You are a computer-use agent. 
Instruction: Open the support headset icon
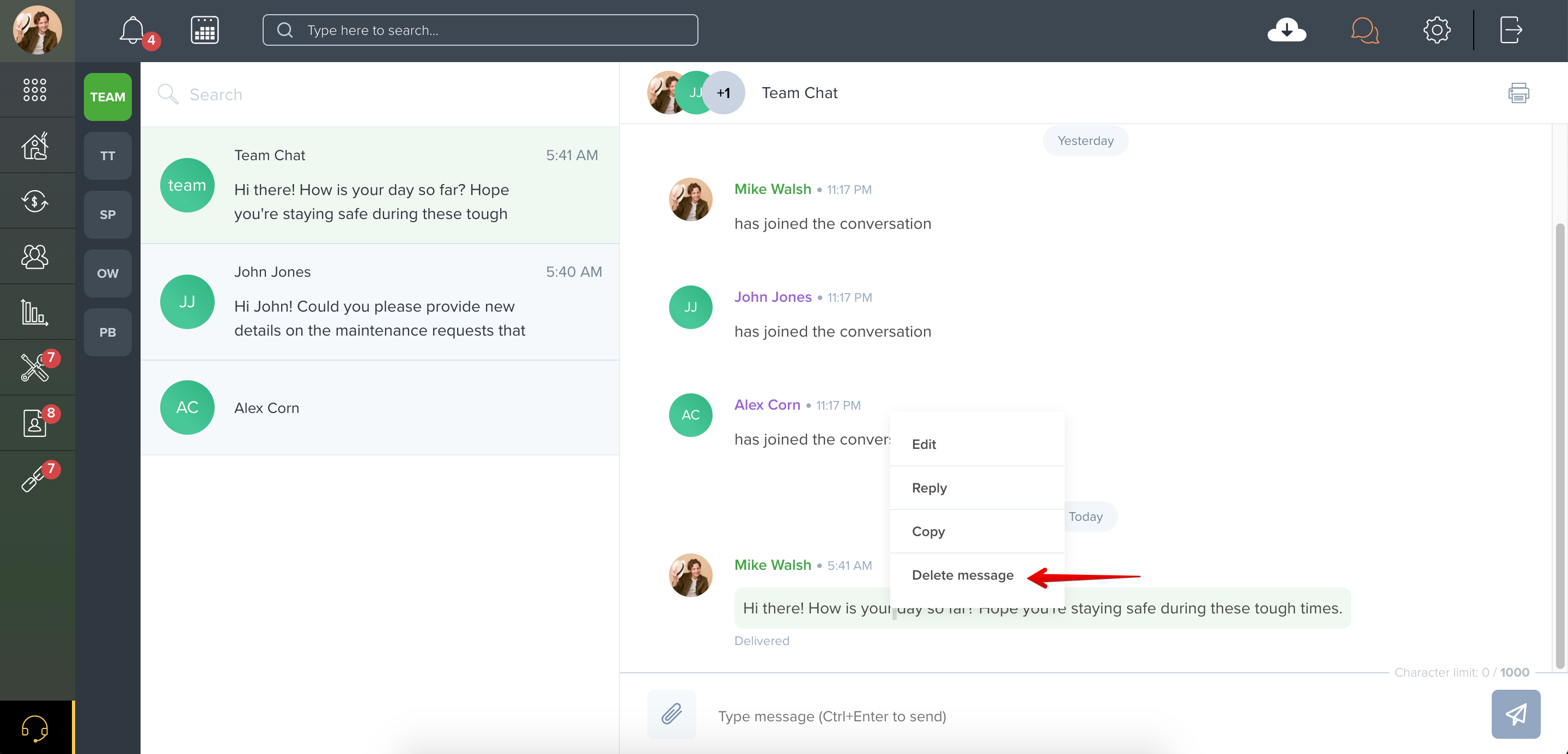(x=35, y=727)
